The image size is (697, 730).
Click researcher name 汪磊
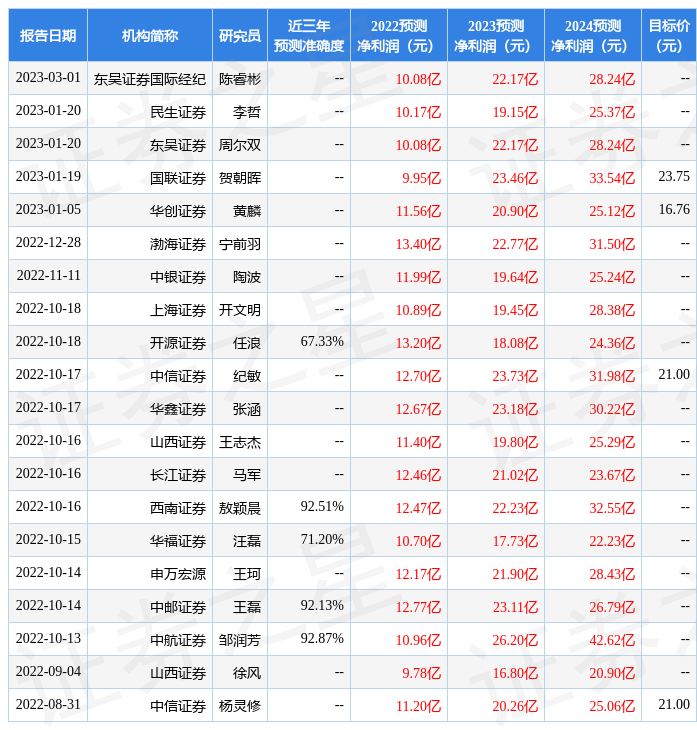[247, 542]
